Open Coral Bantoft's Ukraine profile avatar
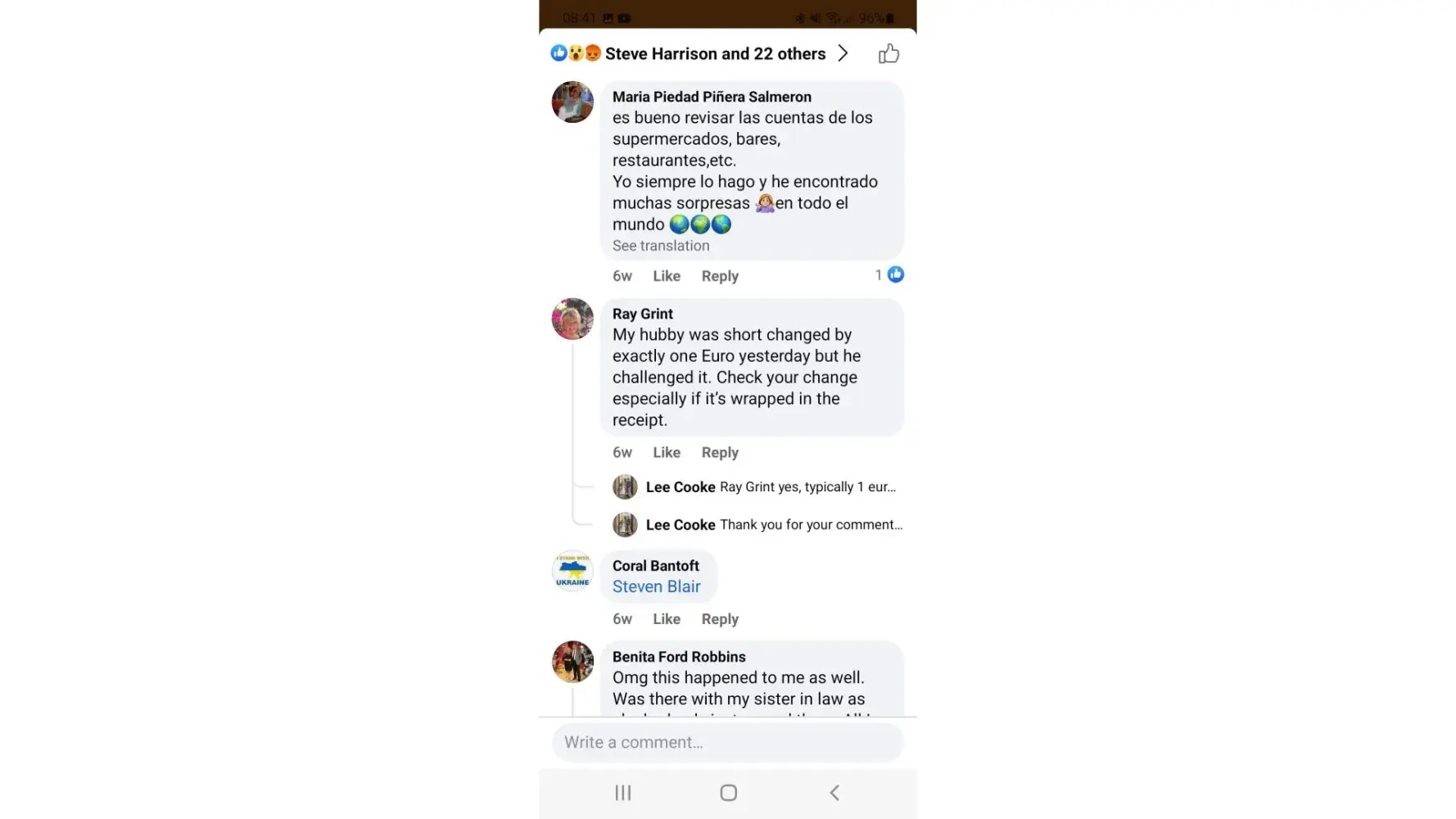The height and width of the screenshot is (819, 1456). click(x=572, y=571)
